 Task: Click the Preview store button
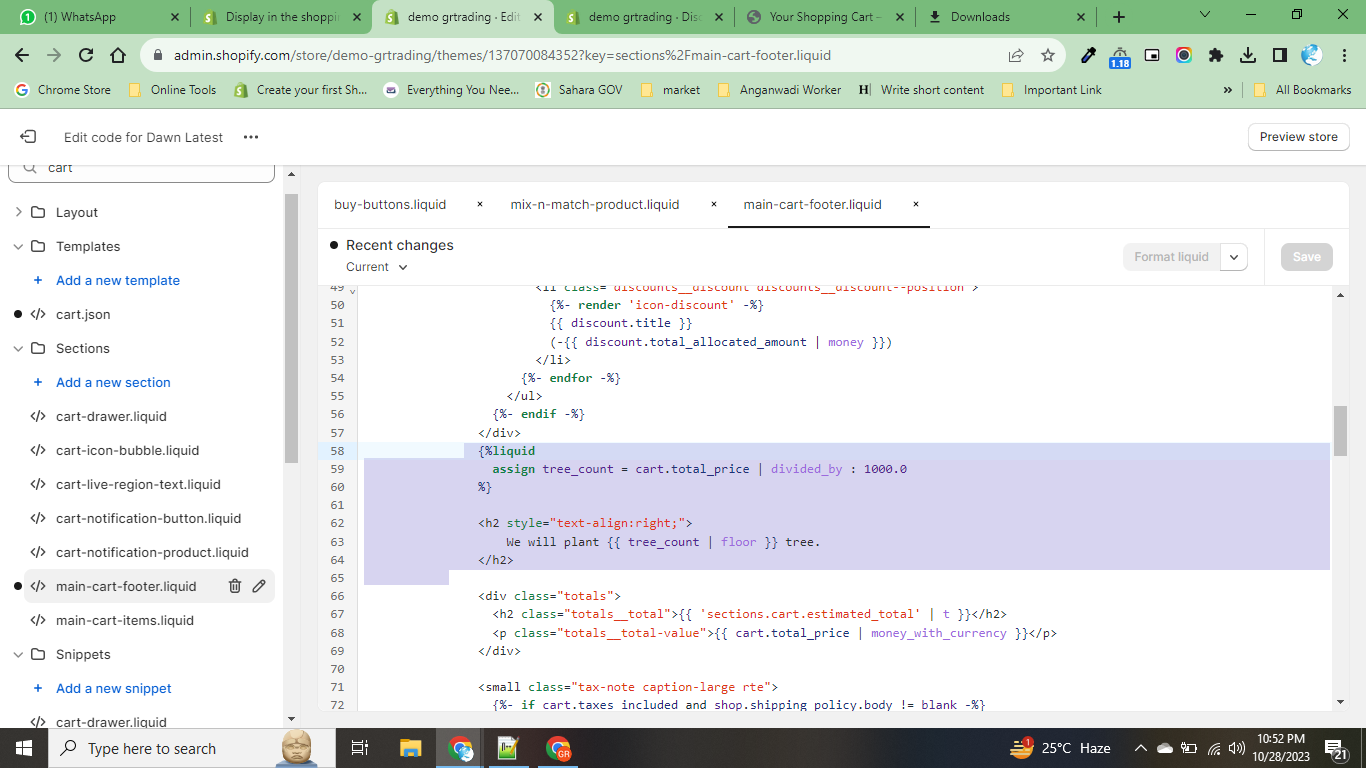tap(1298, 137)
